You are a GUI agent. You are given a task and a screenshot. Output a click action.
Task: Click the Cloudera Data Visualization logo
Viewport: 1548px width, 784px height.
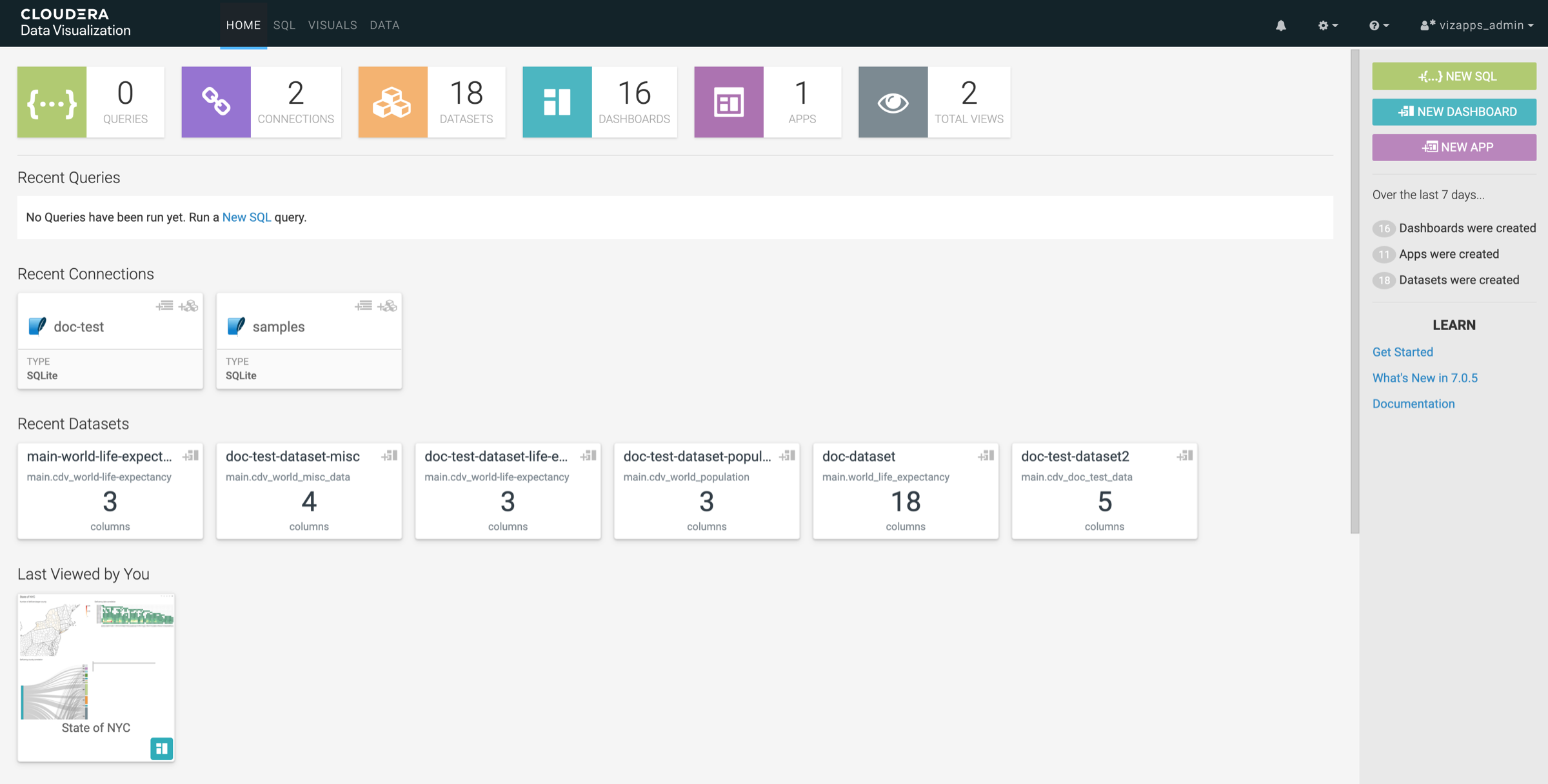75,23
